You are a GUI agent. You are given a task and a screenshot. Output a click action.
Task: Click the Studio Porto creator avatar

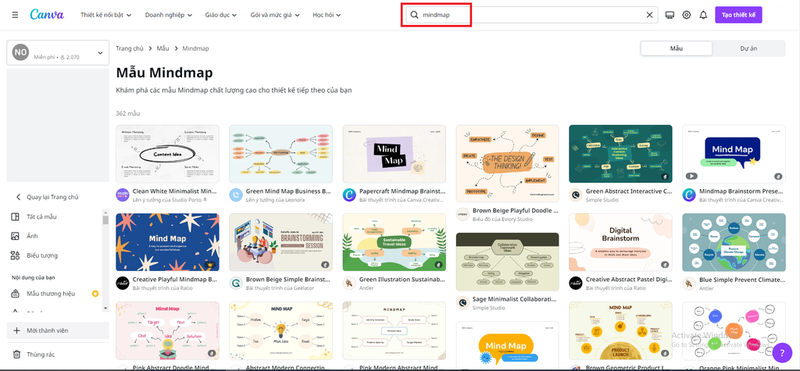[x=122, y=195]
